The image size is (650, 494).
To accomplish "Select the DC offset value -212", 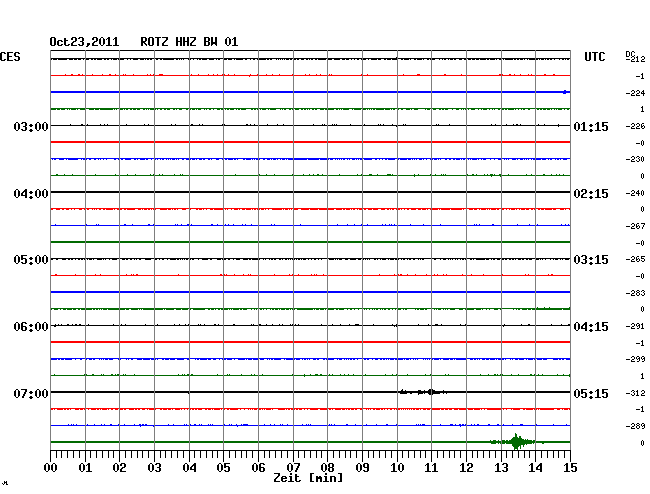I will tap(635, 59).
